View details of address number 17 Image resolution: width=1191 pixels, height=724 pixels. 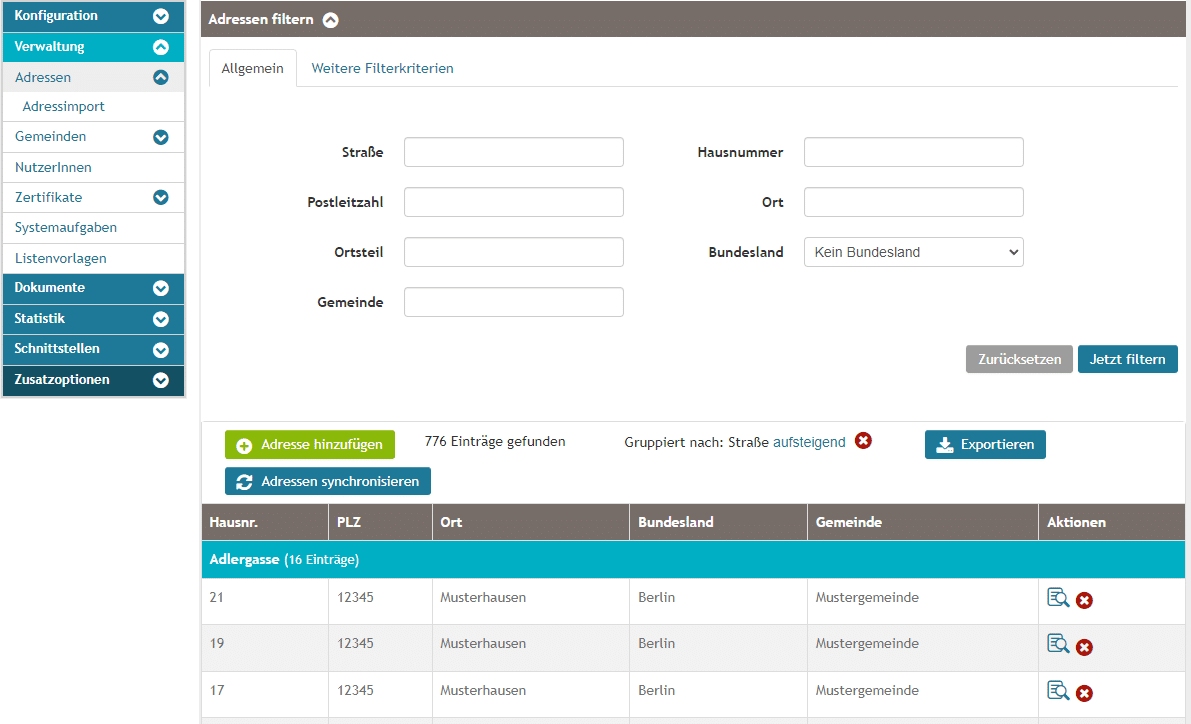1057,690
